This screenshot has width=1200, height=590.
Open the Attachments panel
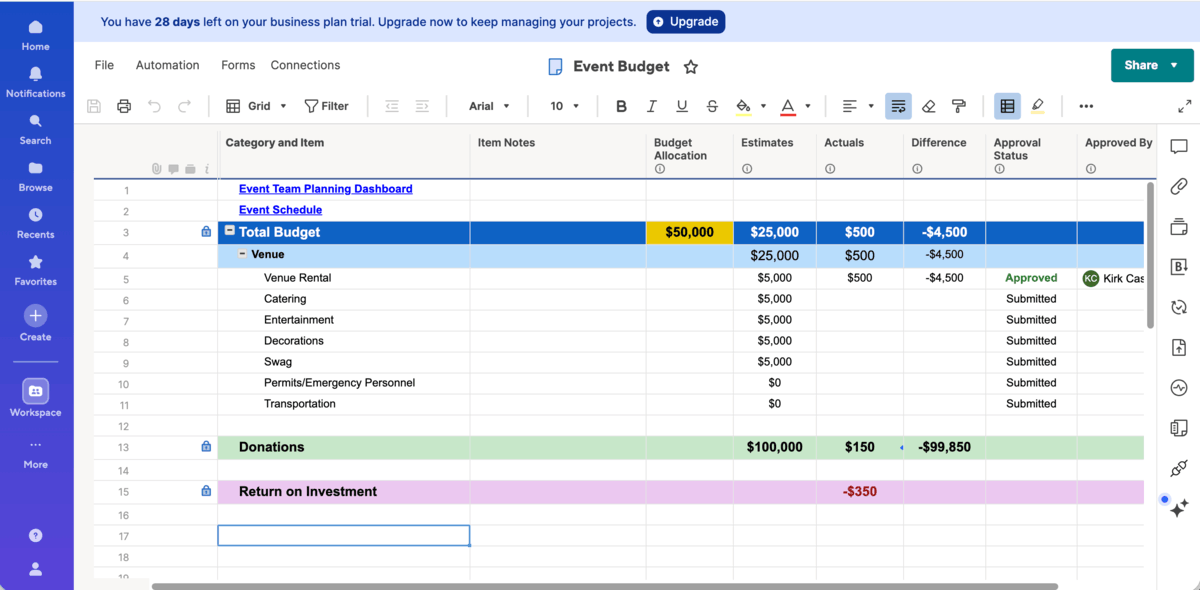[x=1178, y=186]
